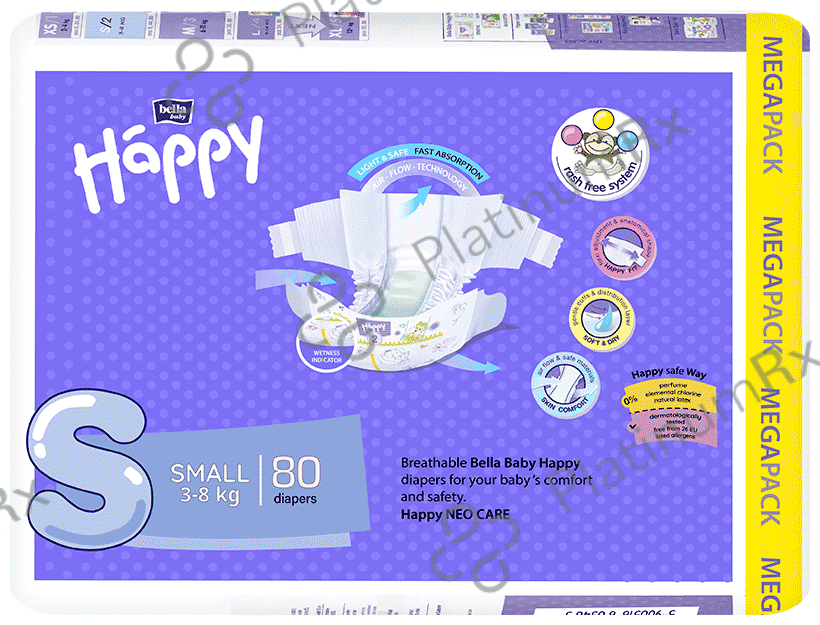The height and width of the screenshot is (625, 820).
Task: Click the big bubble letter S
Action: click(89, 470)
